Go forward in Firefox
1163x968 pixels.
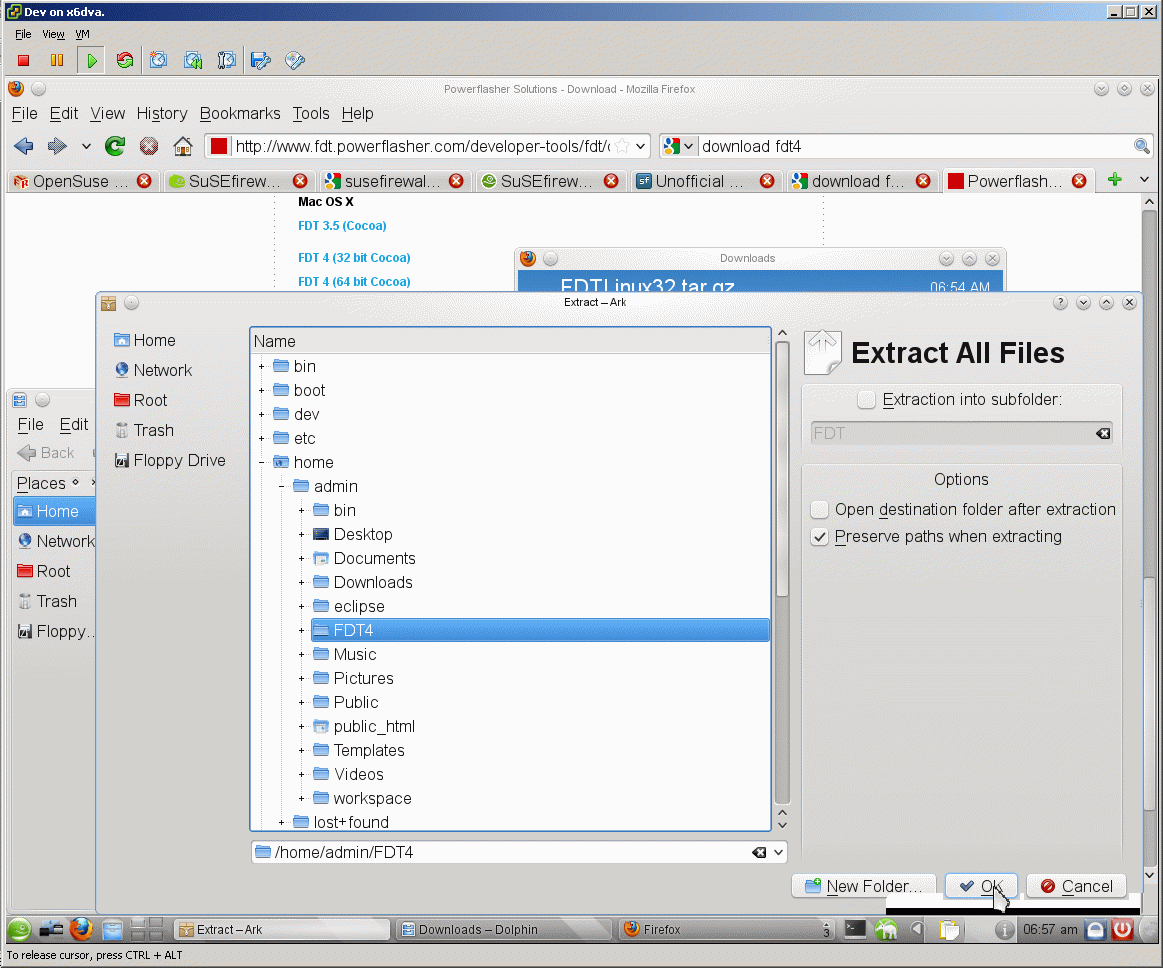[57, 146]
